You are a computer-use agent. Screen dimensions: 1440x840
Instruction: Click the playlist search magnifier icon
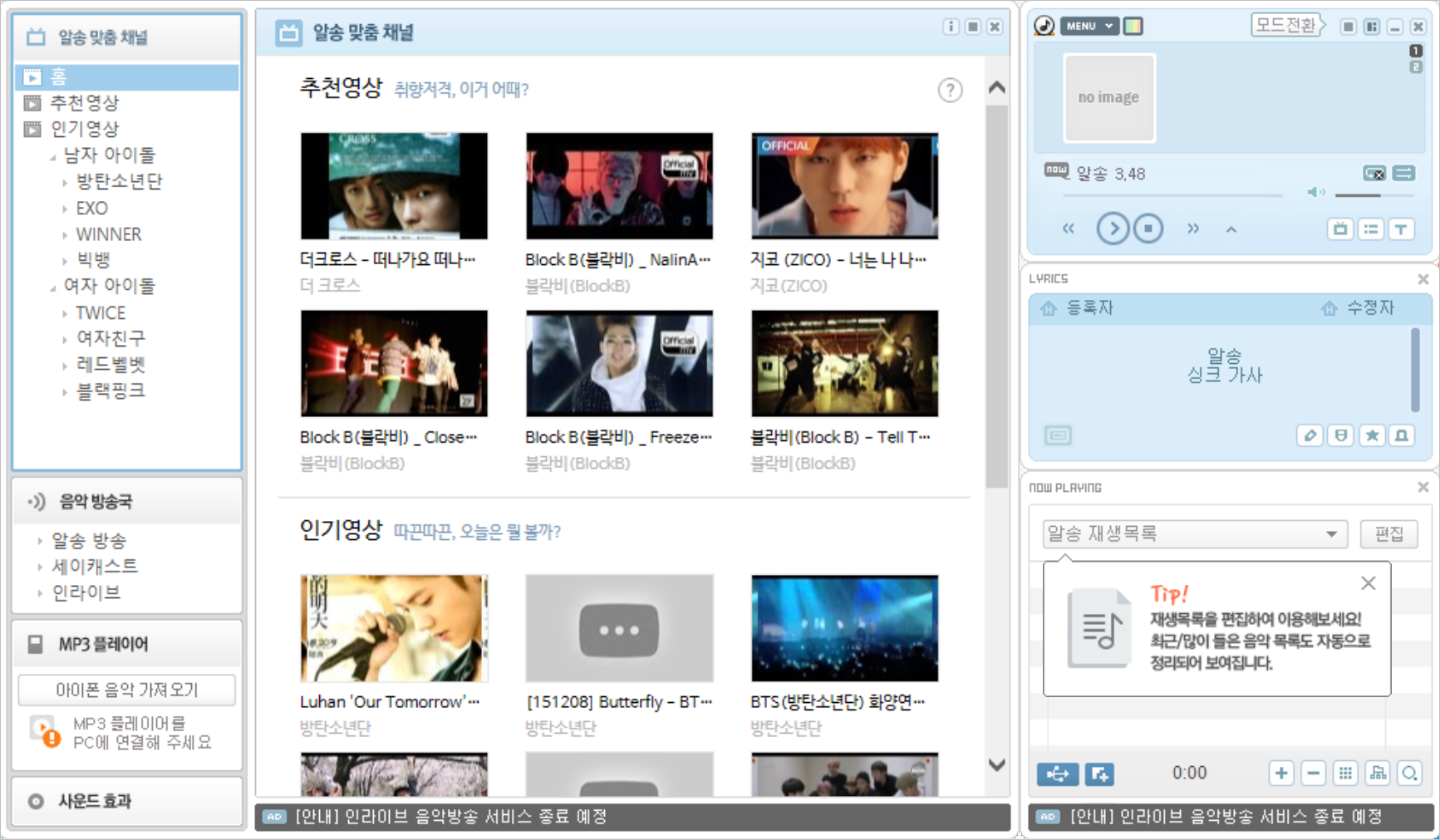pos(1409,774)
